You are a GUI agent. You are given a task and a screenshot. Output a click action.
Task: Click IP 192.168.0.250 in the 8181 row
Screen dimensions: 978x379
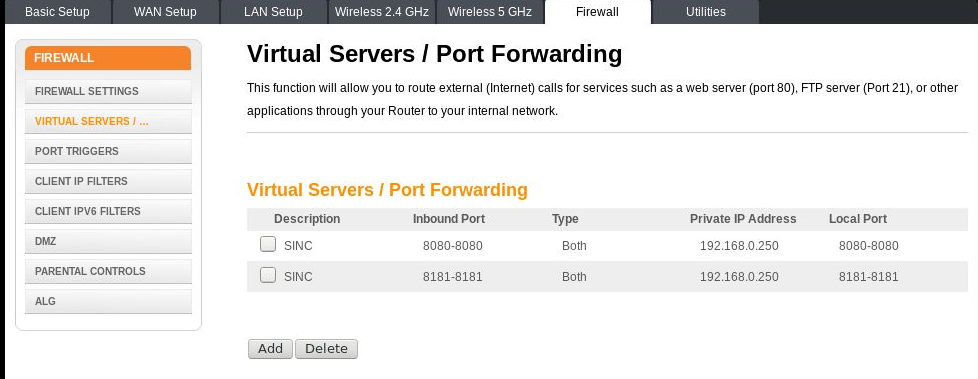pyautogui.click(x=739, y=276)
